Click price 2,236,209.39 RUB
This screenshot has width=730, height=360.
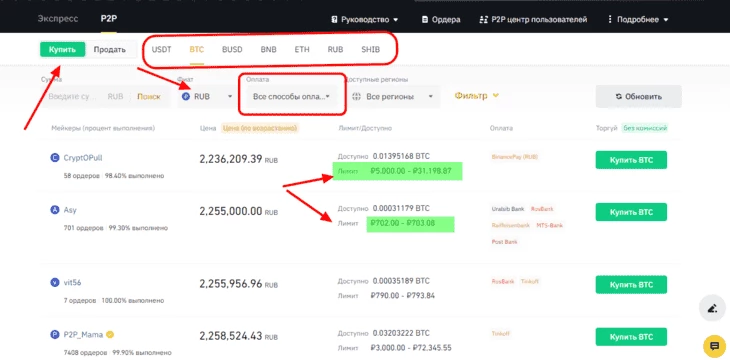tap(238, 159)
